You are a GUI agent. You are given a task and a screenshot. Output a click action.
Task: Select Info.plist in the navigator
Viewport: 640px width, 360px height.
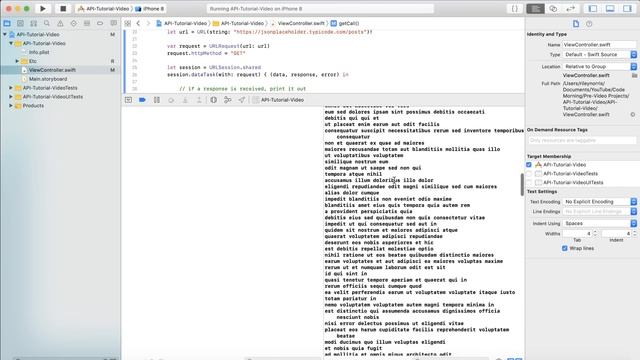tap(39, 52)
